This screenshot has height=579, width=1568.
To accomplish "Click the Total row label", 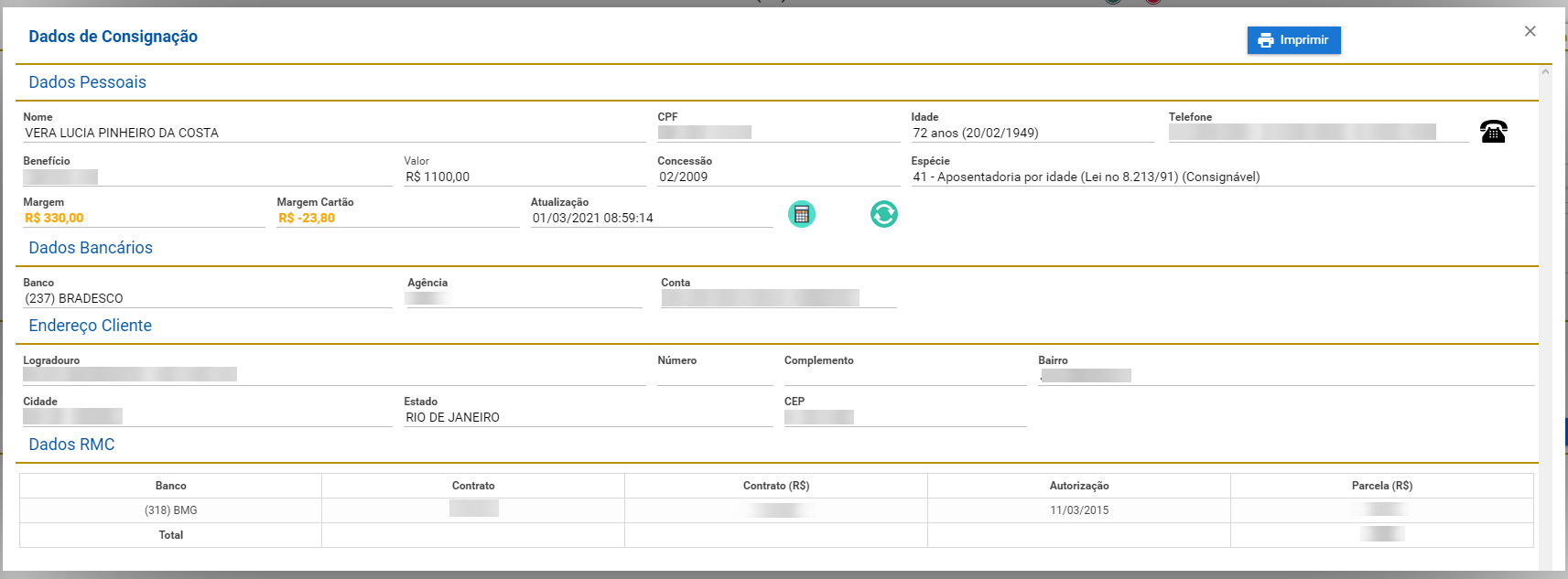I will click(x=171, y=535).
